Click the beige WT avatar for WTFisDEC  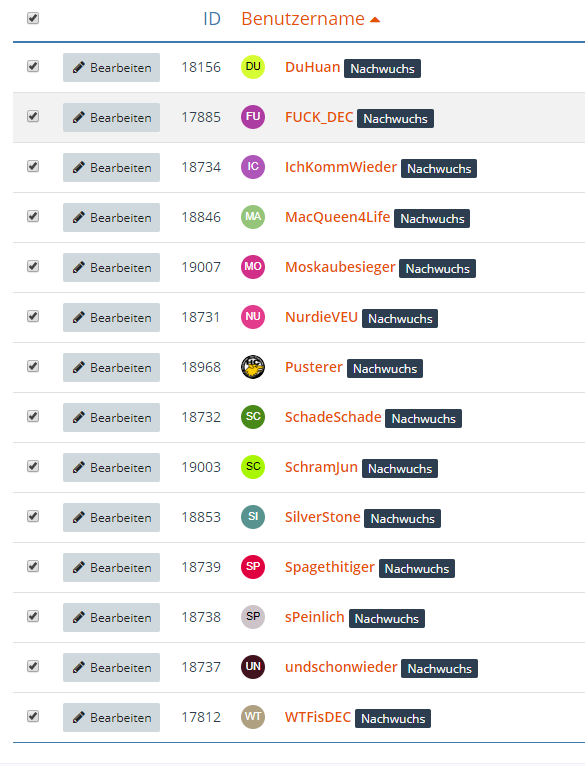(x=253, y=717)
